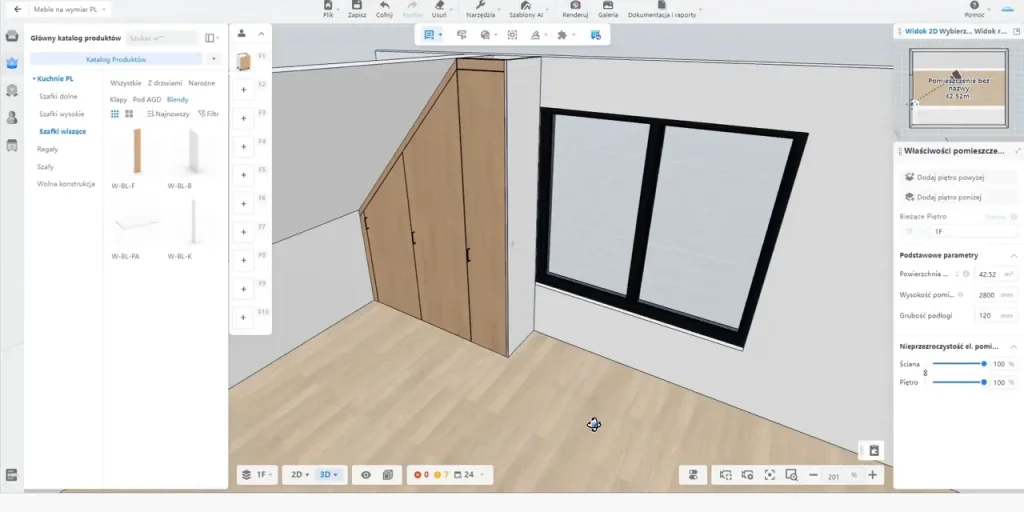The height and width of the screenshot is (512, 1024).
Task: Open the blue crown catalog sidebar icon
Action: tap(12, 63)
